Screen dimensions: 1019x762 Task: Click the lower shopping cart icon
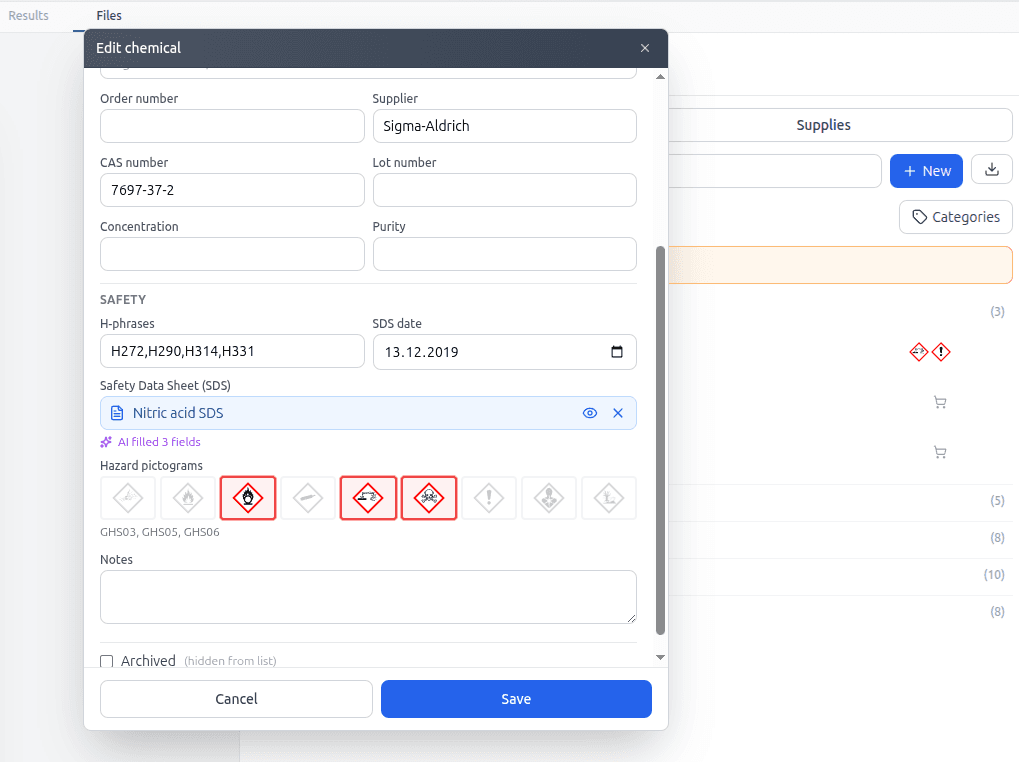tap(940, 452)
